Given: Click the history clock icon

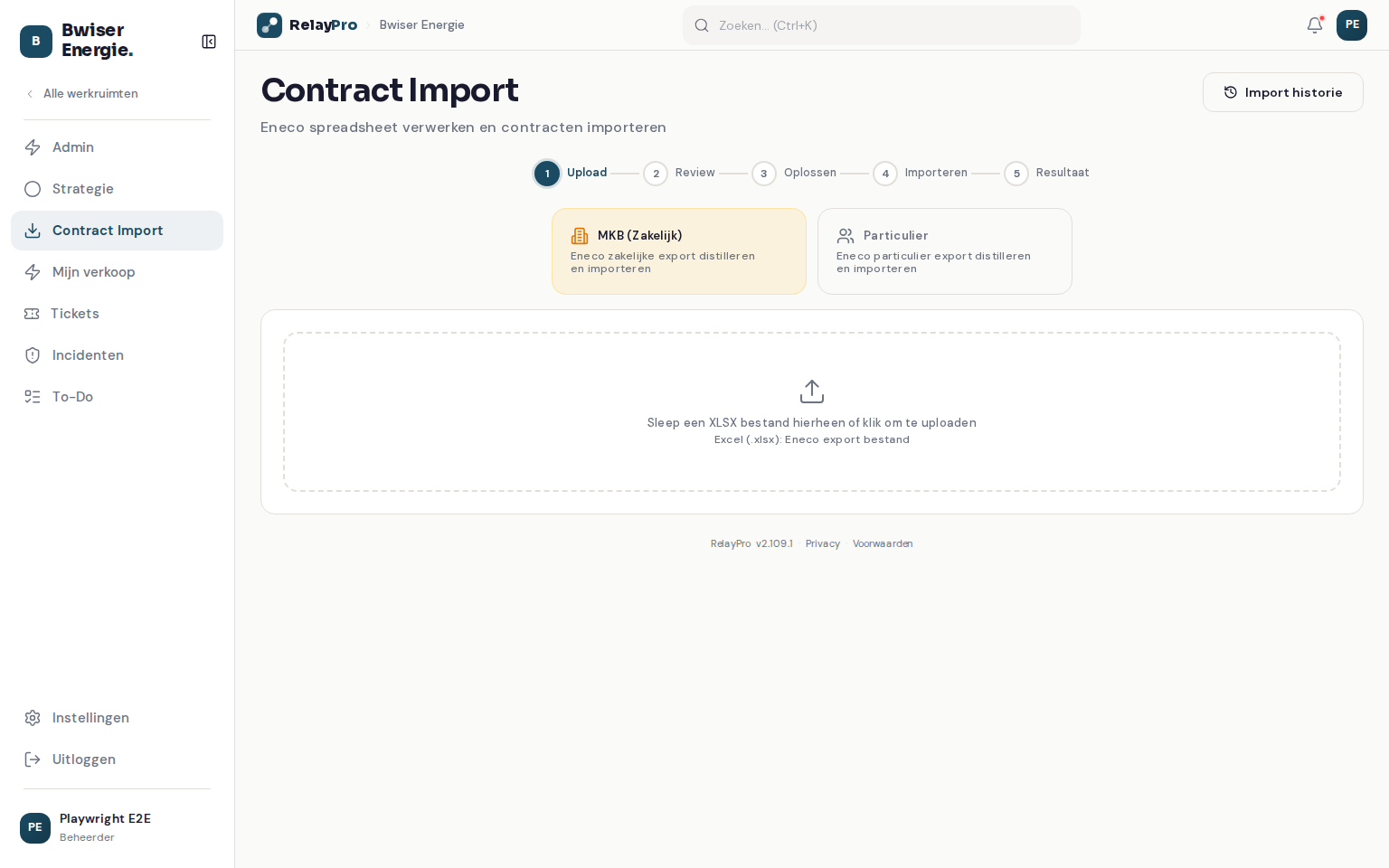Looking at the screenshot, I should click(1231, 92).
